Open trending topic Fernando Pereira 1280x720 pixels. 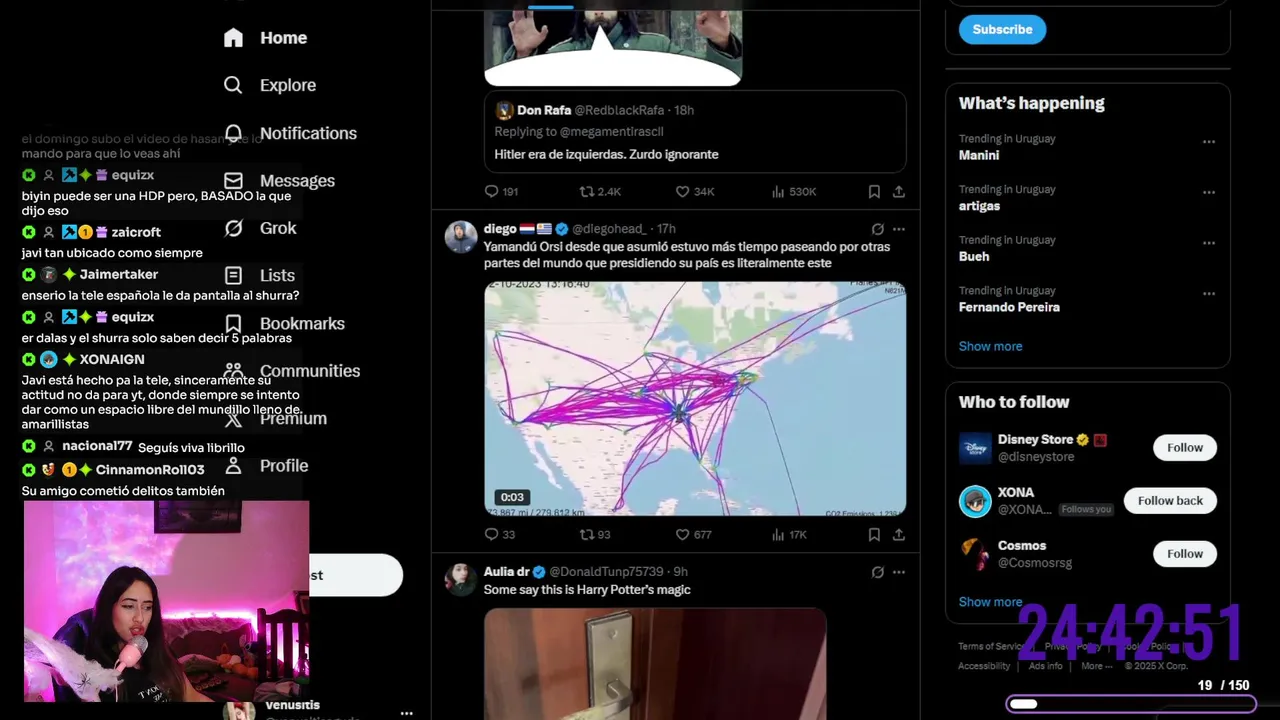tap(1009, 307)
